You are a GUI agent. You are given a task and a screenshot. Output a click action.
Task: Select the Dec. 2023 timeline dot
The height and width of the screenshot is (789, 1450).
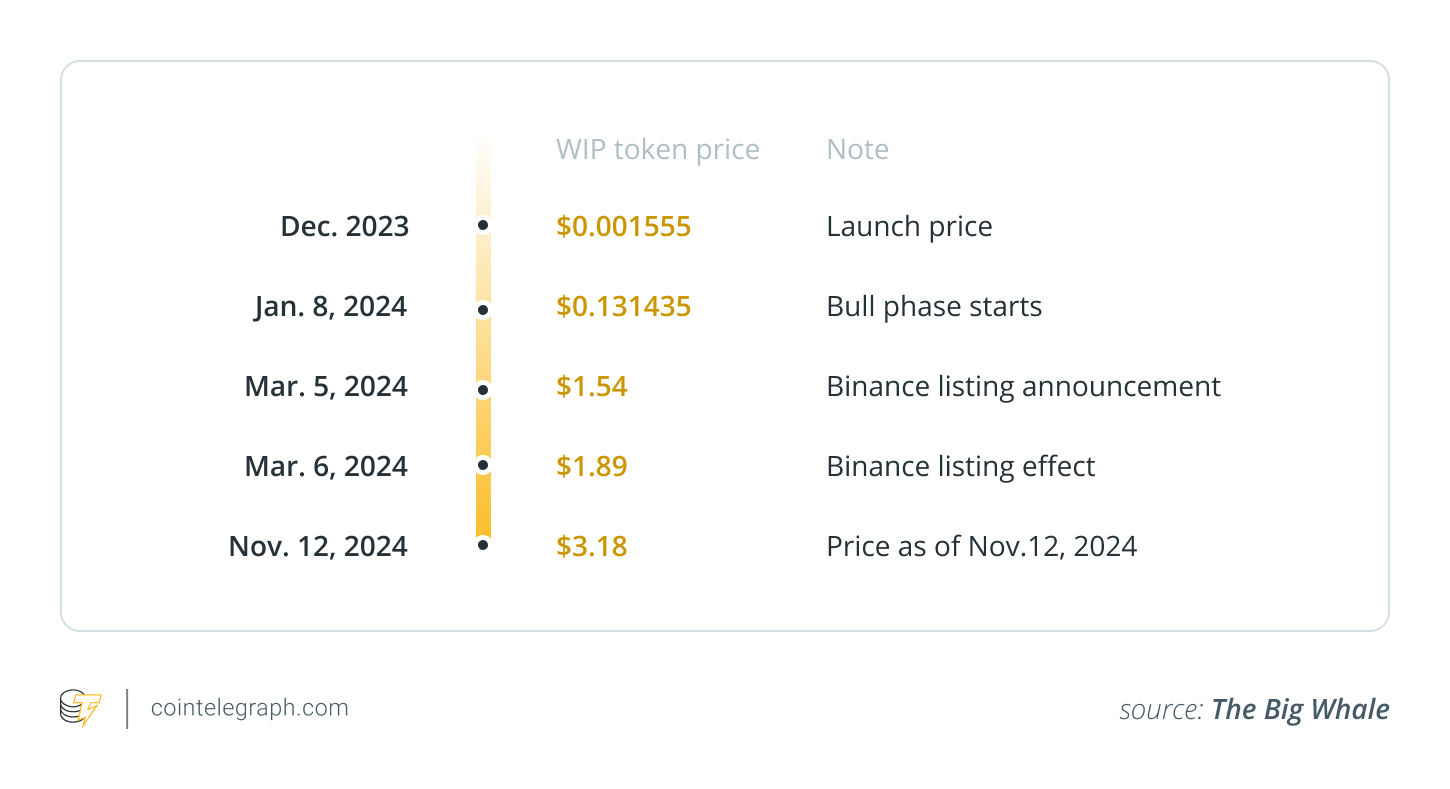[483, 226]
